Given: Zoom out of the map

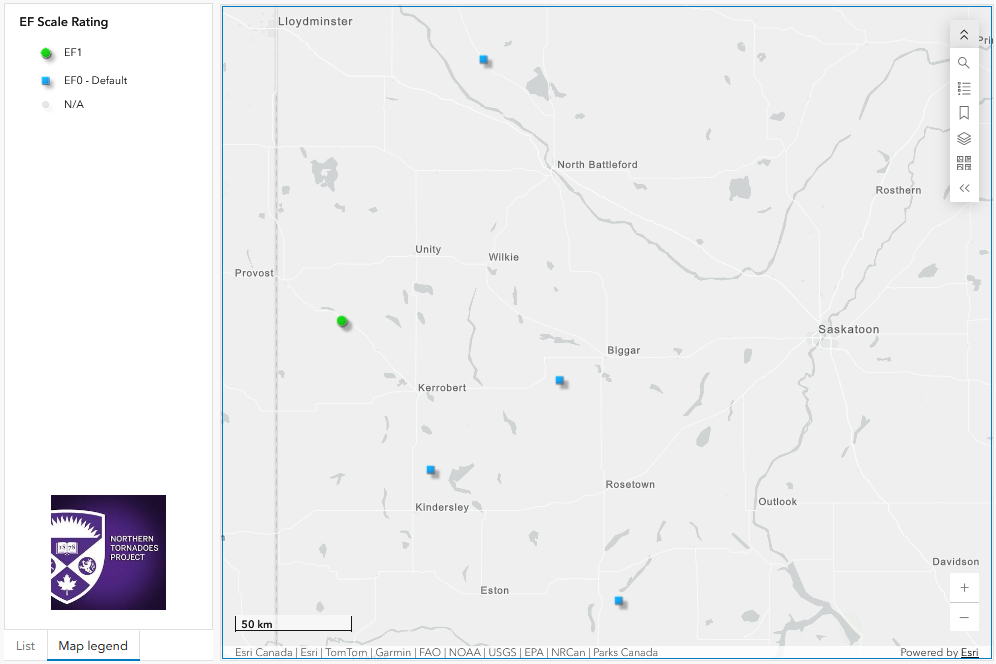Looking at the screenshot, I should coord(964,617).
